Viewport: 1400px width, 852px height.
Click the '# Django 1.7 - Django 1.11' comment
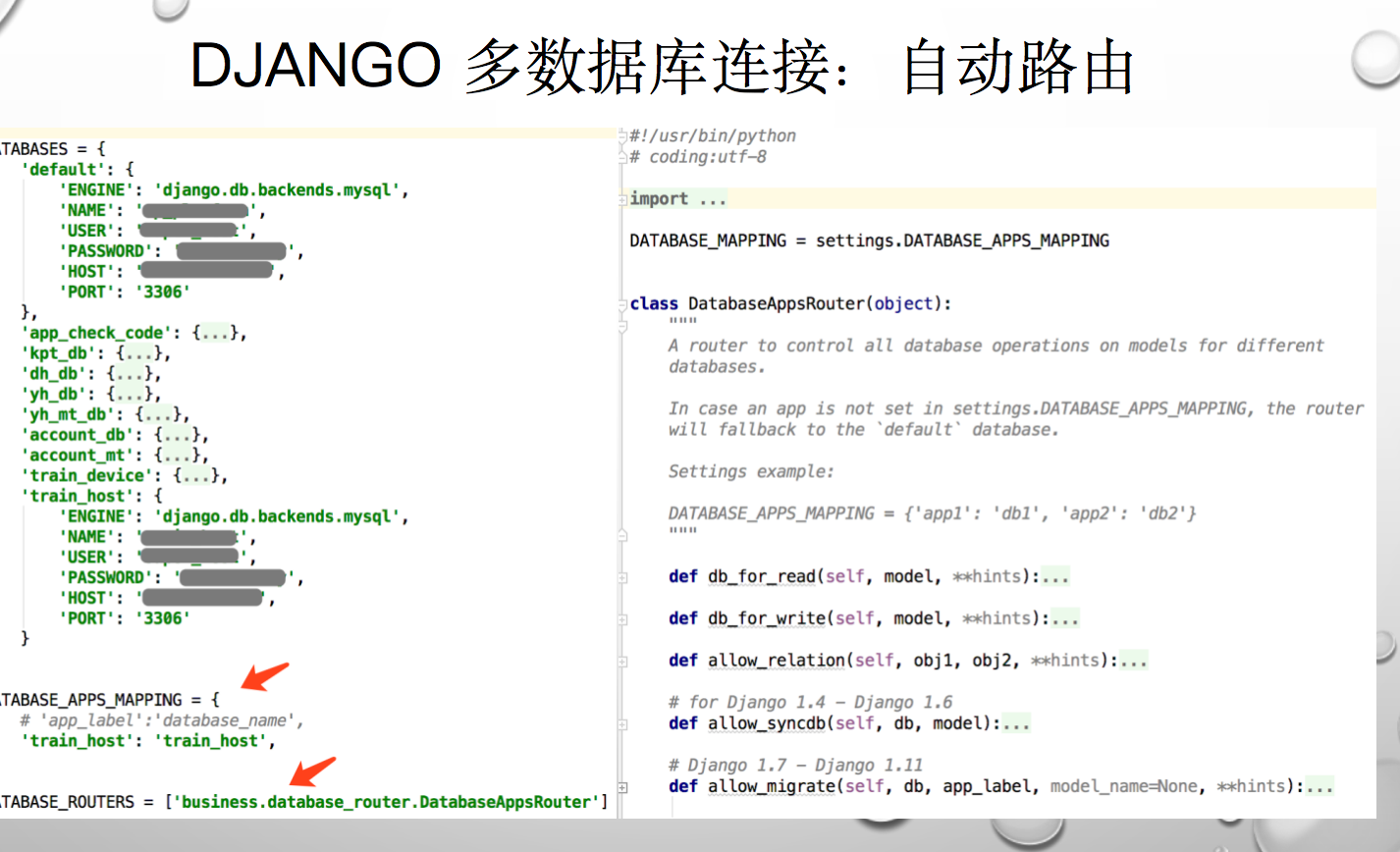(796, 766)
